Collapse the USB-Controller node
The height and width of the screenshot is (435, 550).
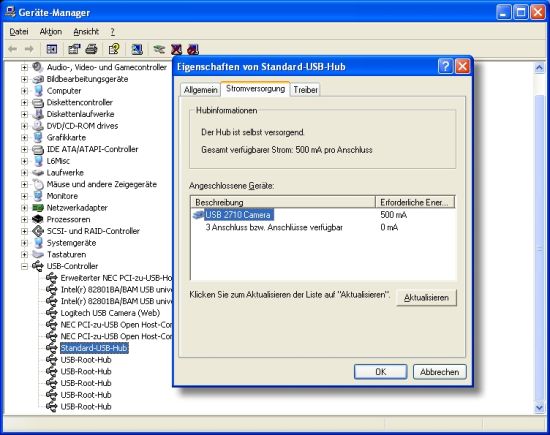(24, 266)
